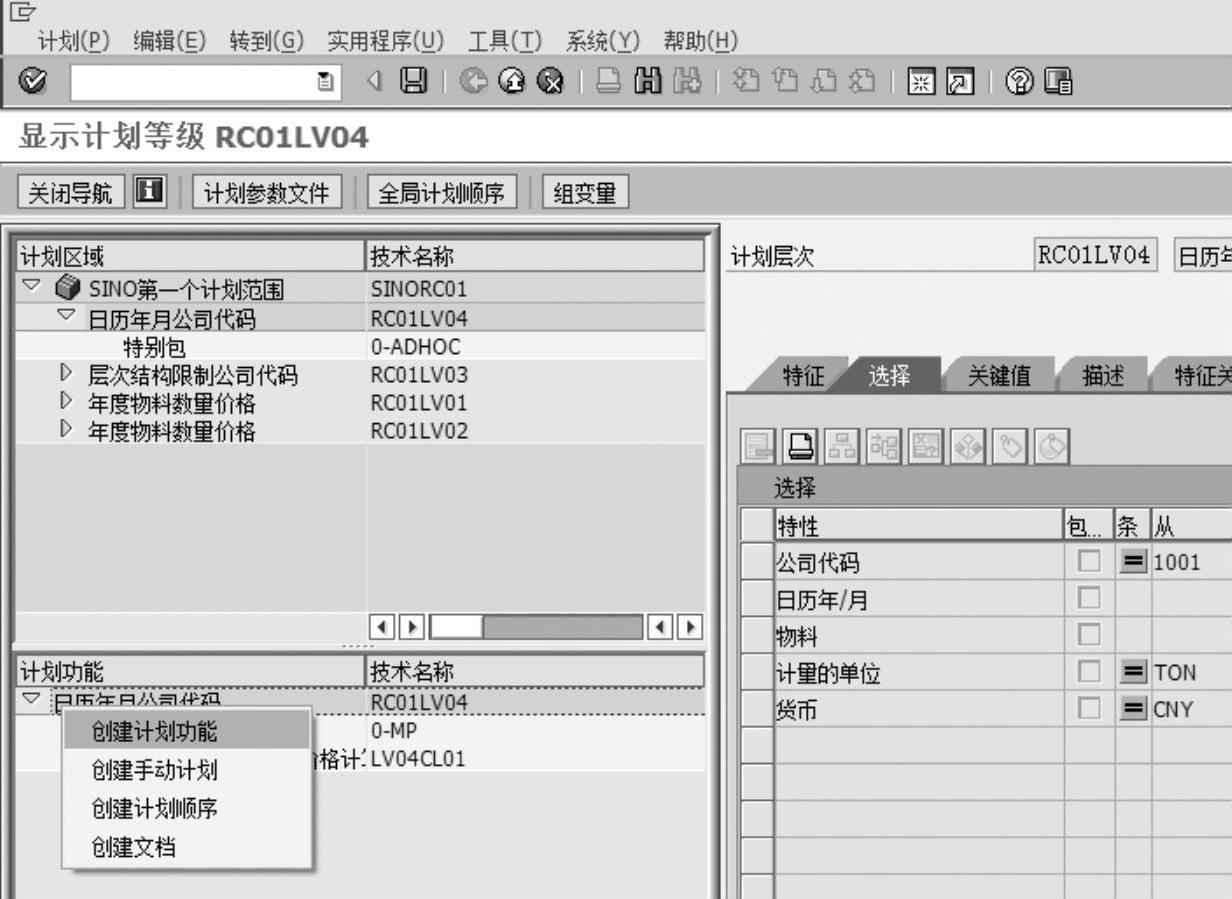
Task: Switch to the 描述 tab
Action: click(1103, 375)
